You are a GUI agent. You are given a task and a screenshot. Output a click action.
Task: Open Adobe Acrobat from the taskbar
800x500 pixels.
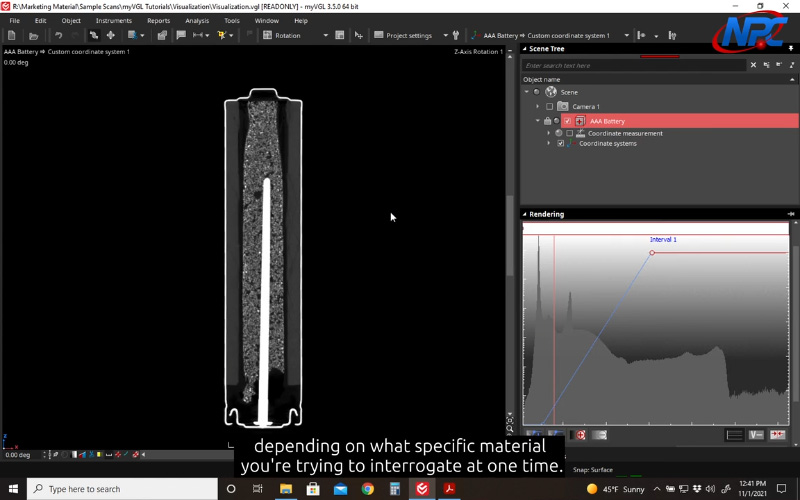point(449,488)
